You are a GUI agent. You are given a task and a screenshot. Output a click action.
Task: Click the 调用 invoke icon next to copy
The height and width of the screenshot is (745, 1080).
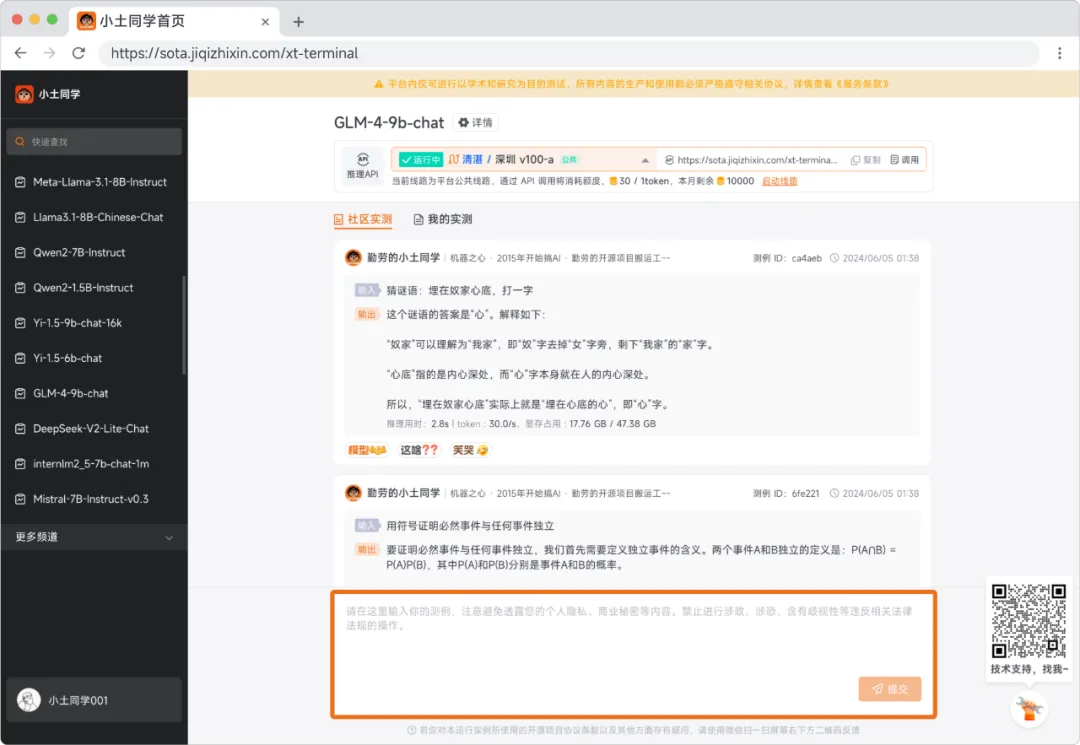click(x=901, y=159)
